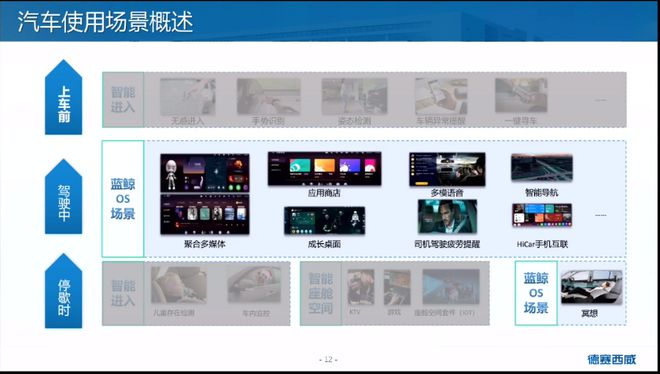Click the 车内监控 caption
The image size is (660, 374).
[256, 313]
